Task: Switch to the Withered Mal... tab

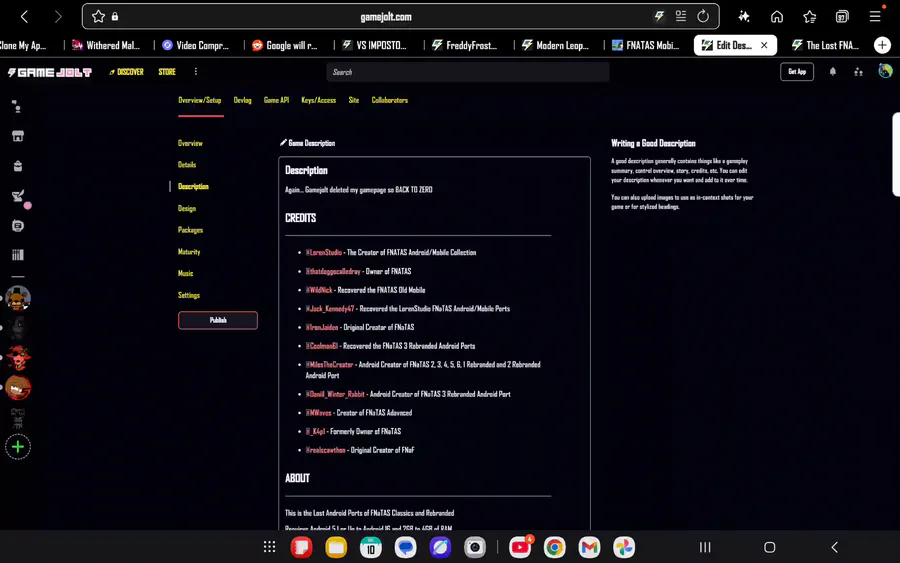Action: click(x=107, y=45)
